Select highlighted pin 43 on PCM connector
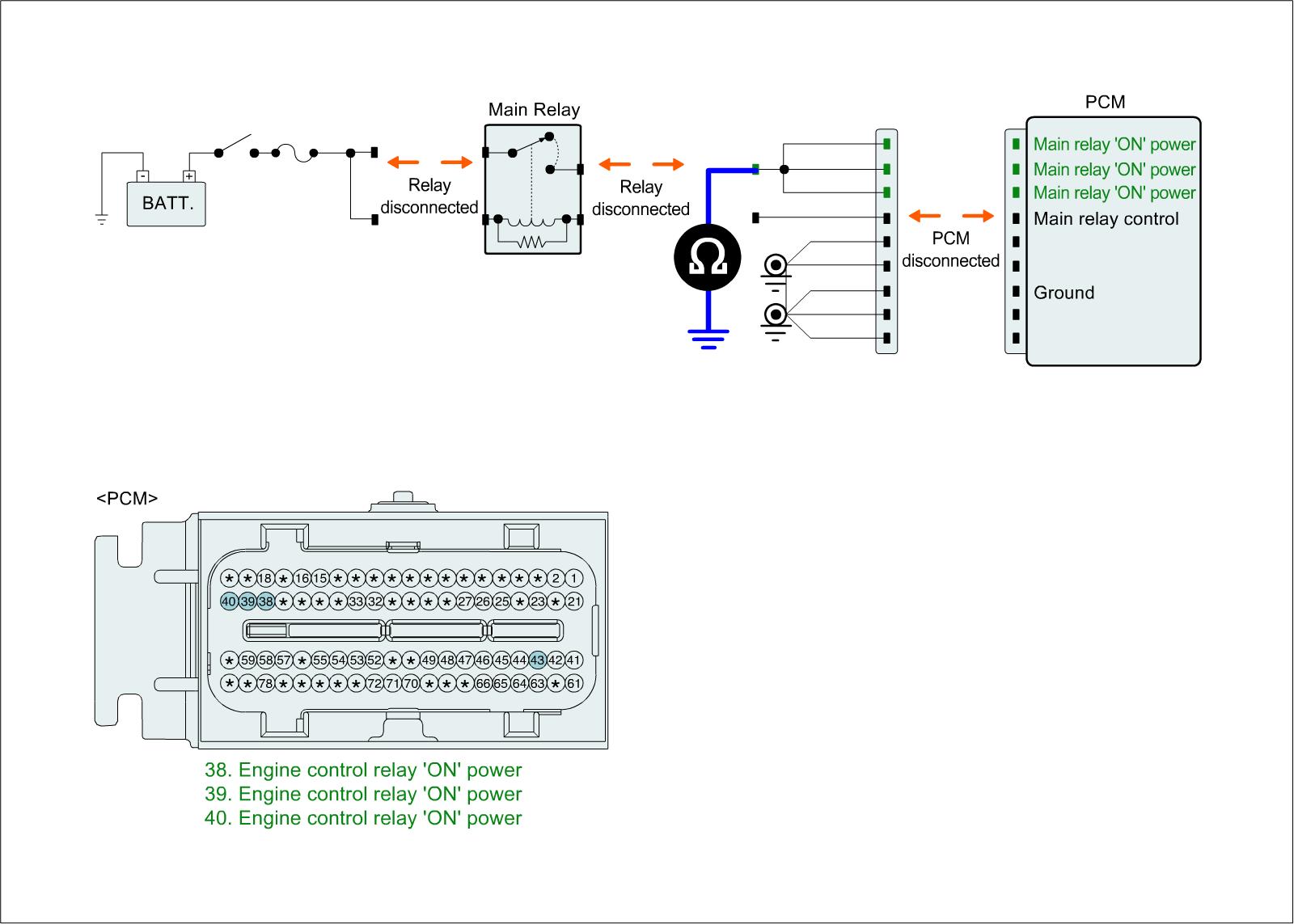This screenshot has width=1294, height=924. [538, 660]
